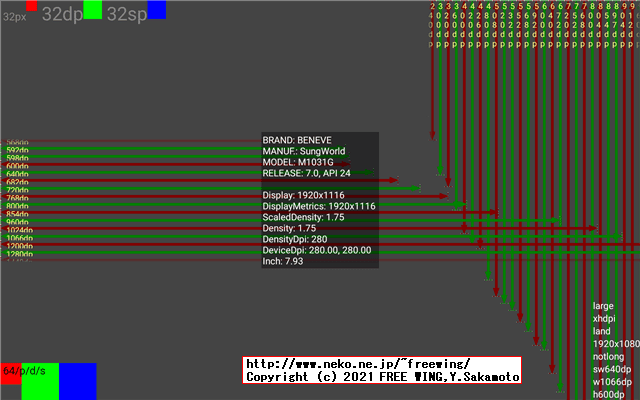Click the DensityDpi: 280 entry
The width and height of the screenshot is (640, 400).
(295, 239)
